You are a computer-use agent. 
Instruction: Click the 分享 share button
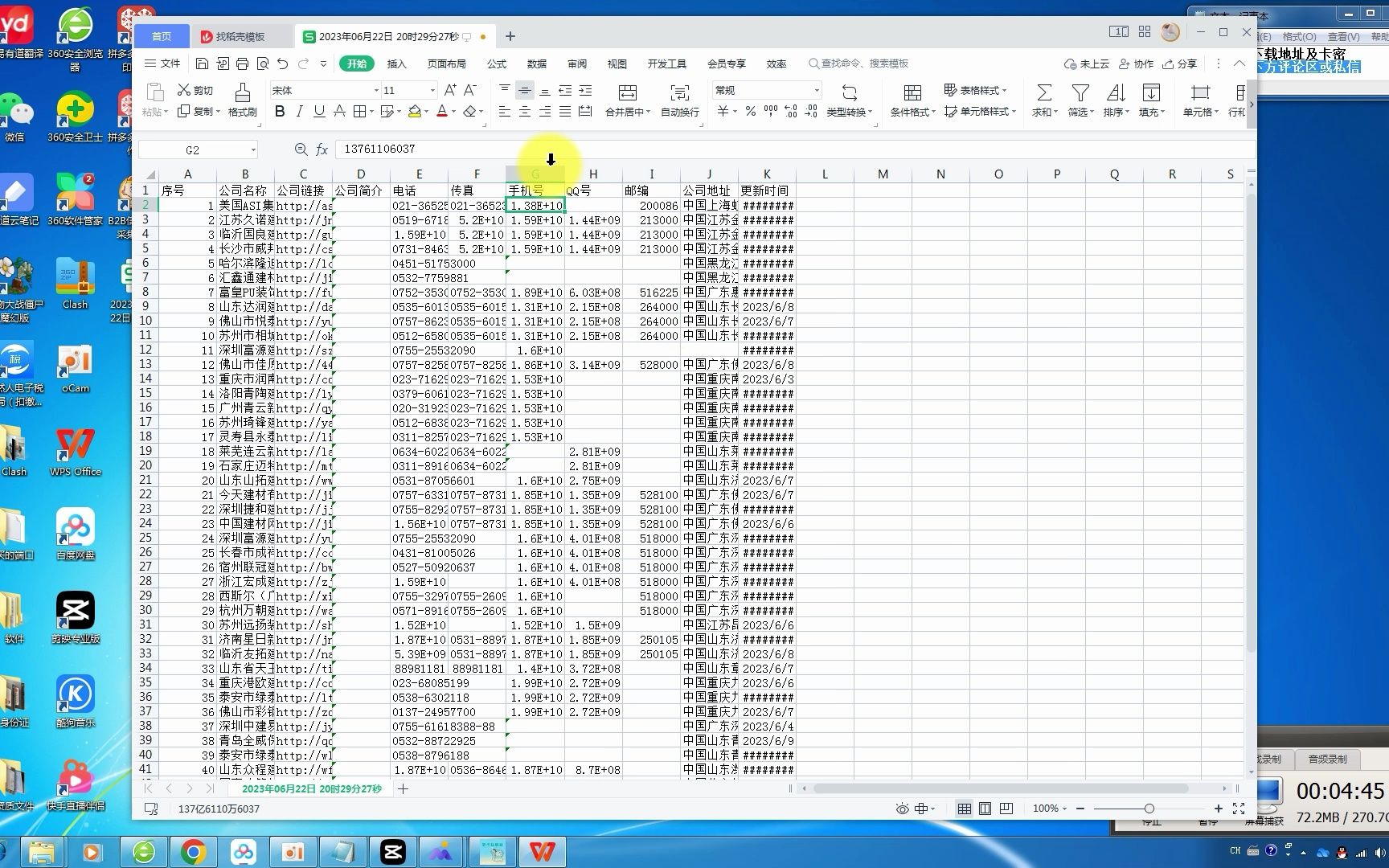pyautogui.click(x=1179, y=63)
